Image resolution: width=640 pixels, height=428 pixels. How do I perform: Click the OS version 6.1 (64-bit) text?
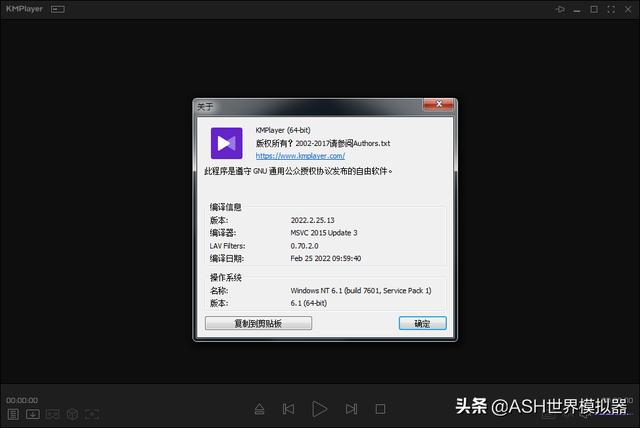[x=309, y=303]
